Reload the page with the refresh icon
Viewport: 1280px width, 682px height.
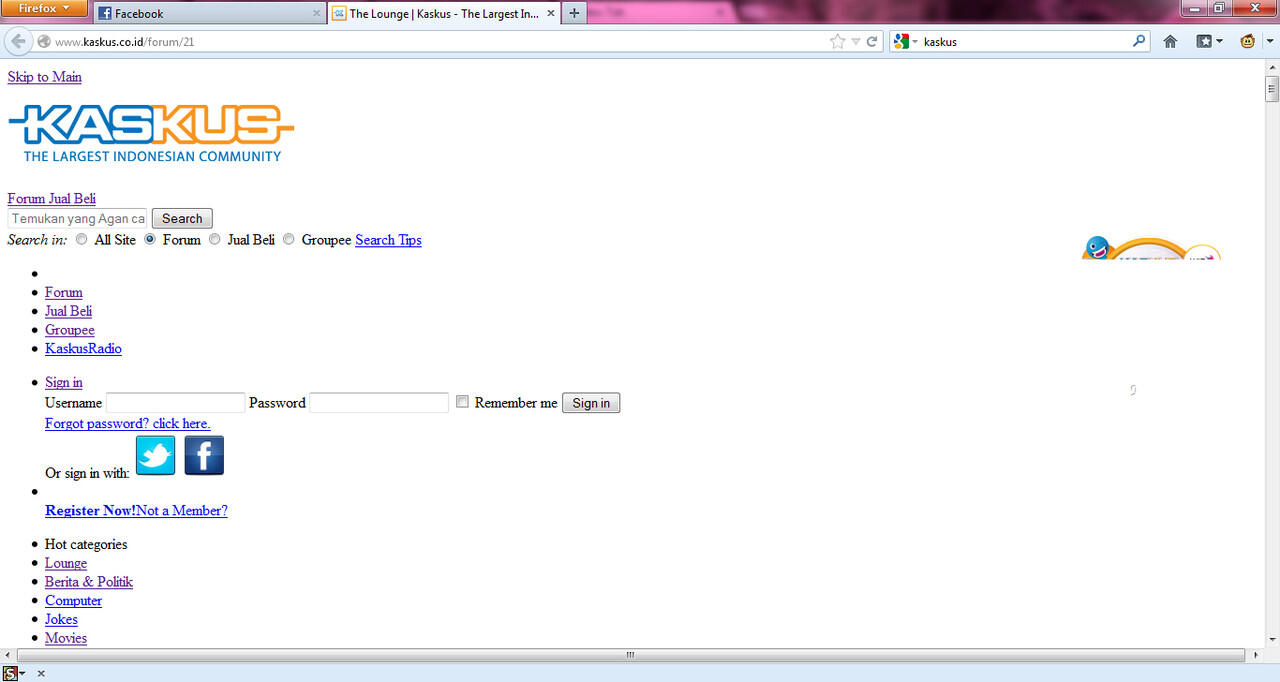[x=872, y=42]
